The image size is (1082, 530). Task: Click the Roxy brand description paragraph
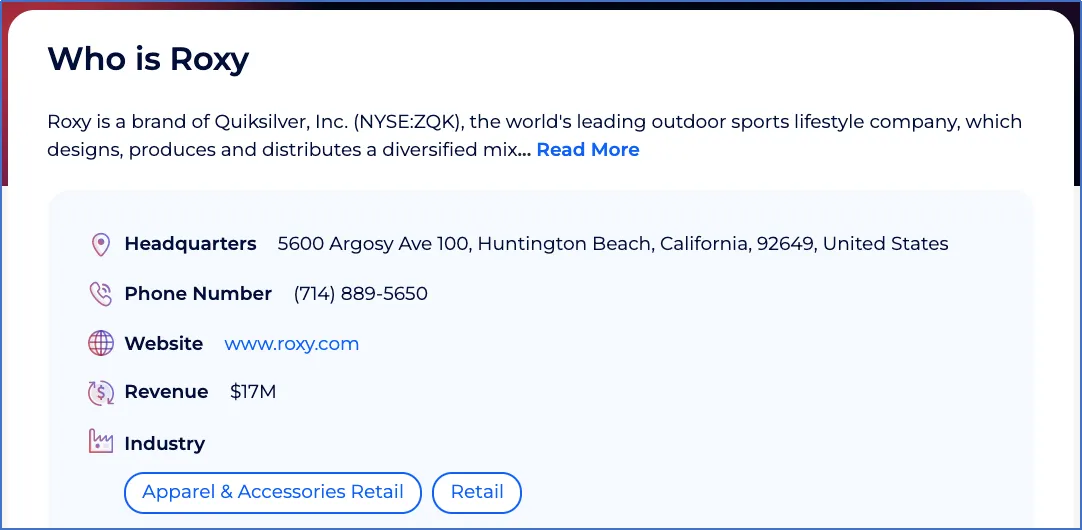pos(534,135)
